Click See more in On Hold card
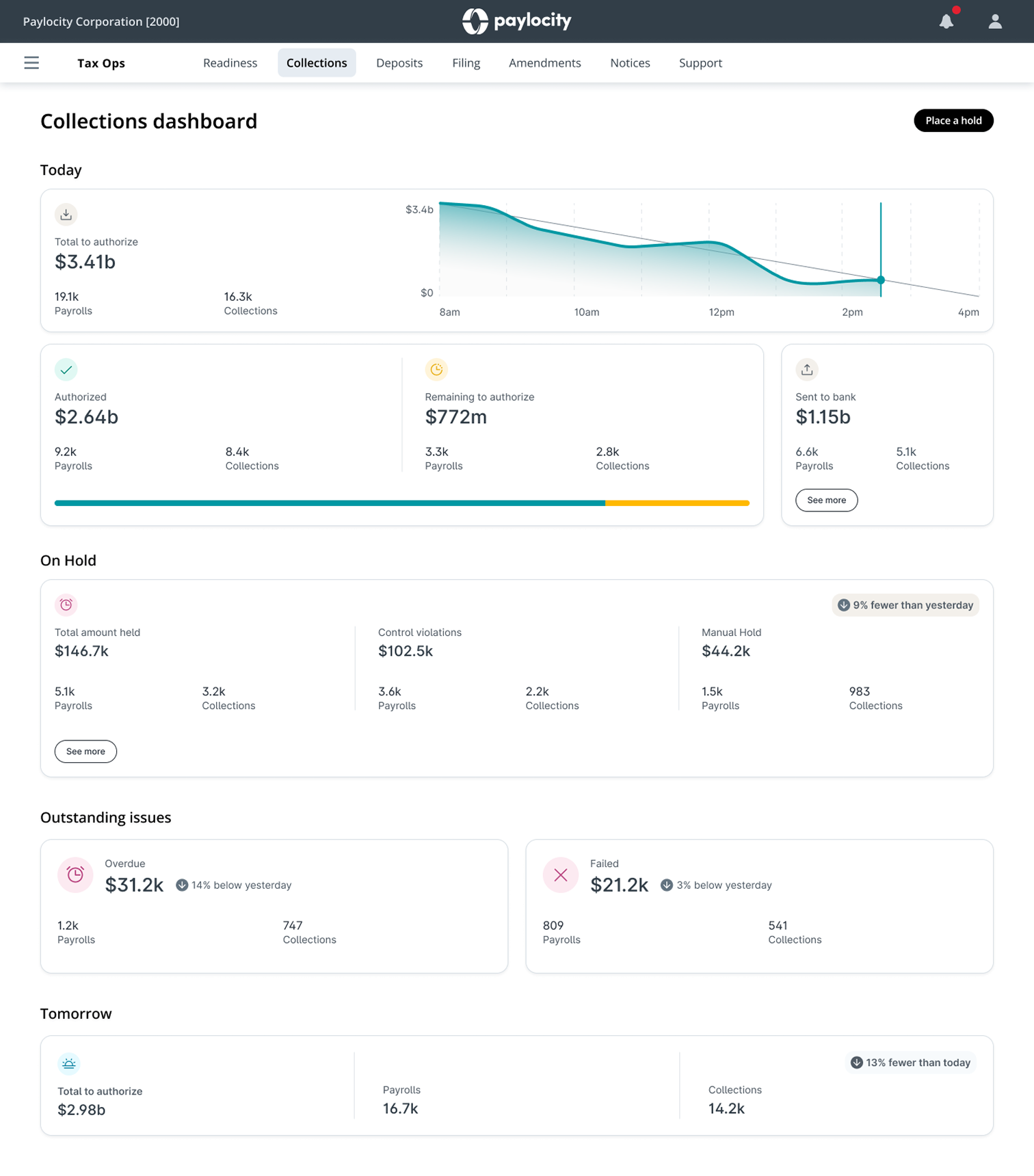The height and width of the screenshot is (1176, 1034). tap(85, 751)
